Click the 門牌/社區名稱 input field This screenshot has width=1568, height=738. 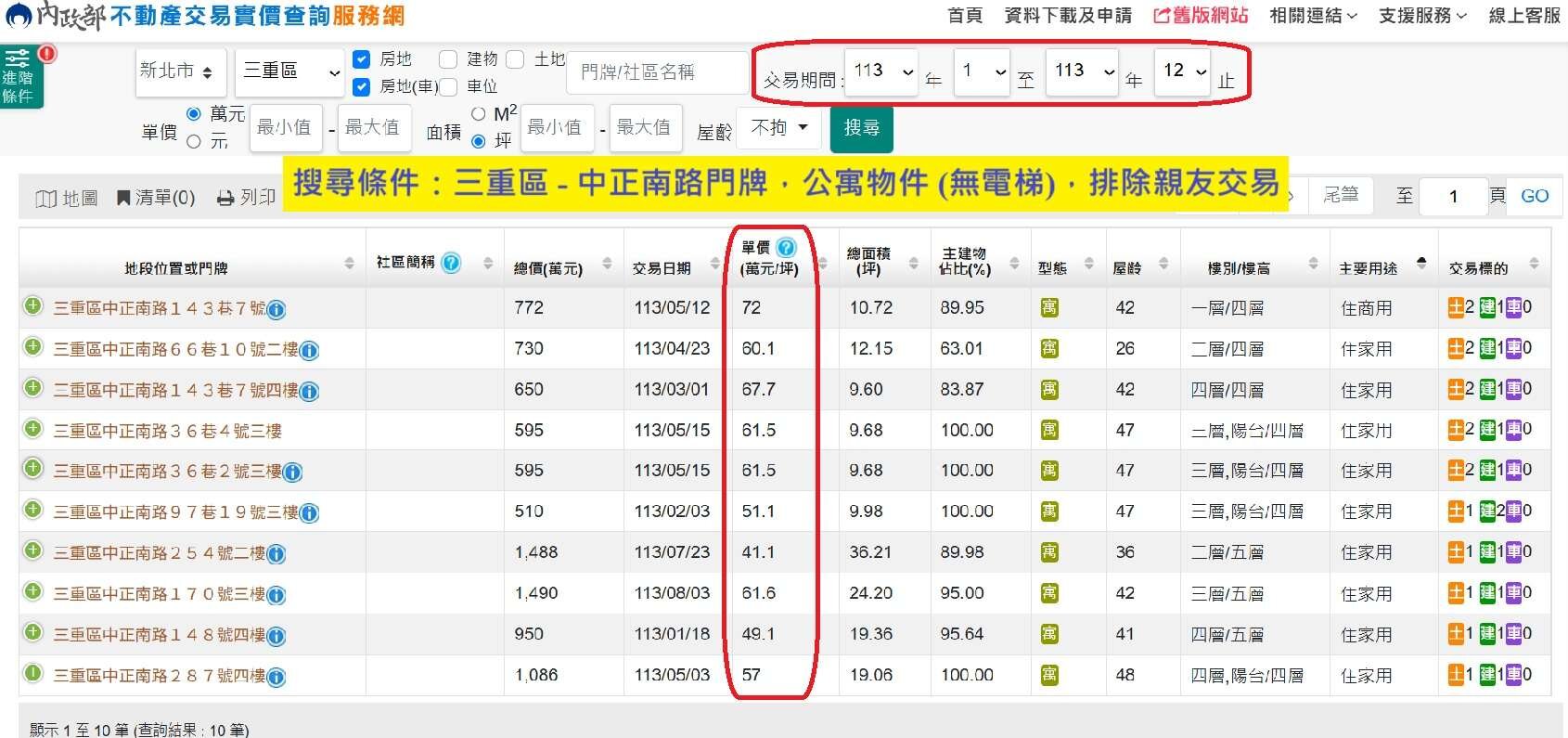(656, 71)
